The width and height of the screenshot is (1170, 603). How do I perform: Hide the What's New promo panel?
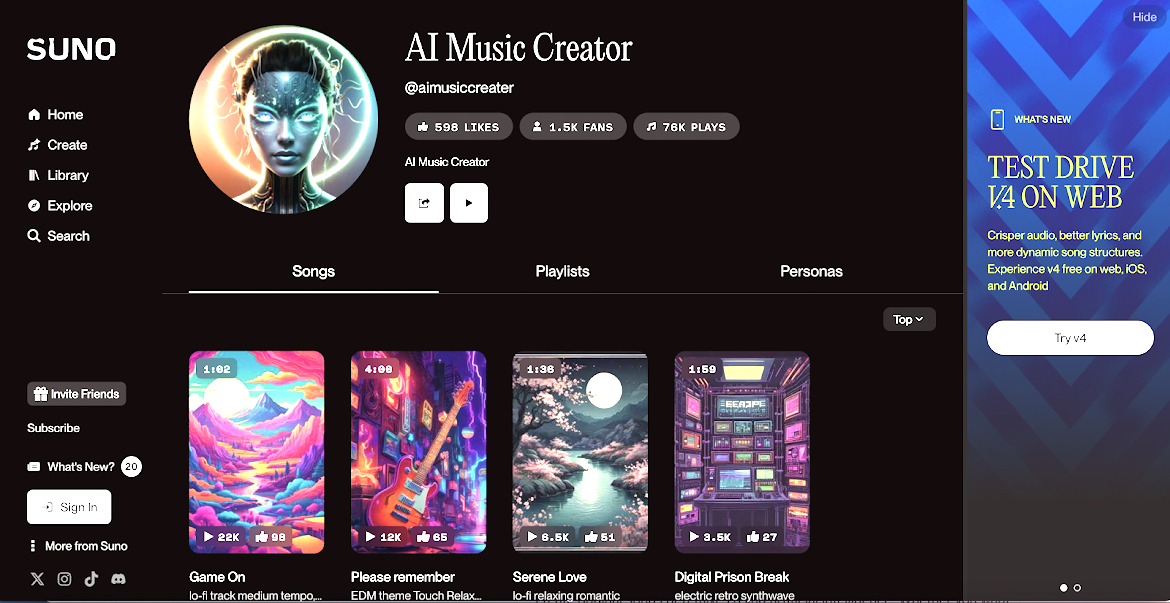(1144, 18)
